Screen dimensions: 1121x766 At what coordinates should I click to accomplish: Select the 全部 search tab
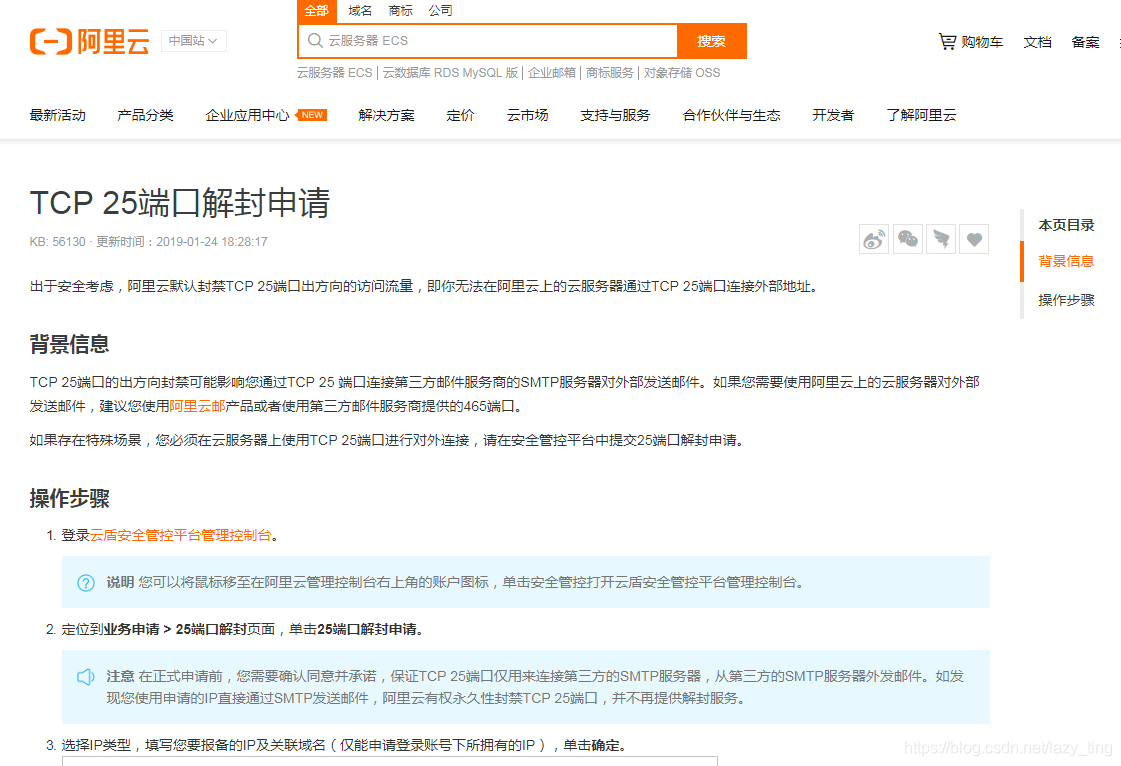[x=317, y=11]
